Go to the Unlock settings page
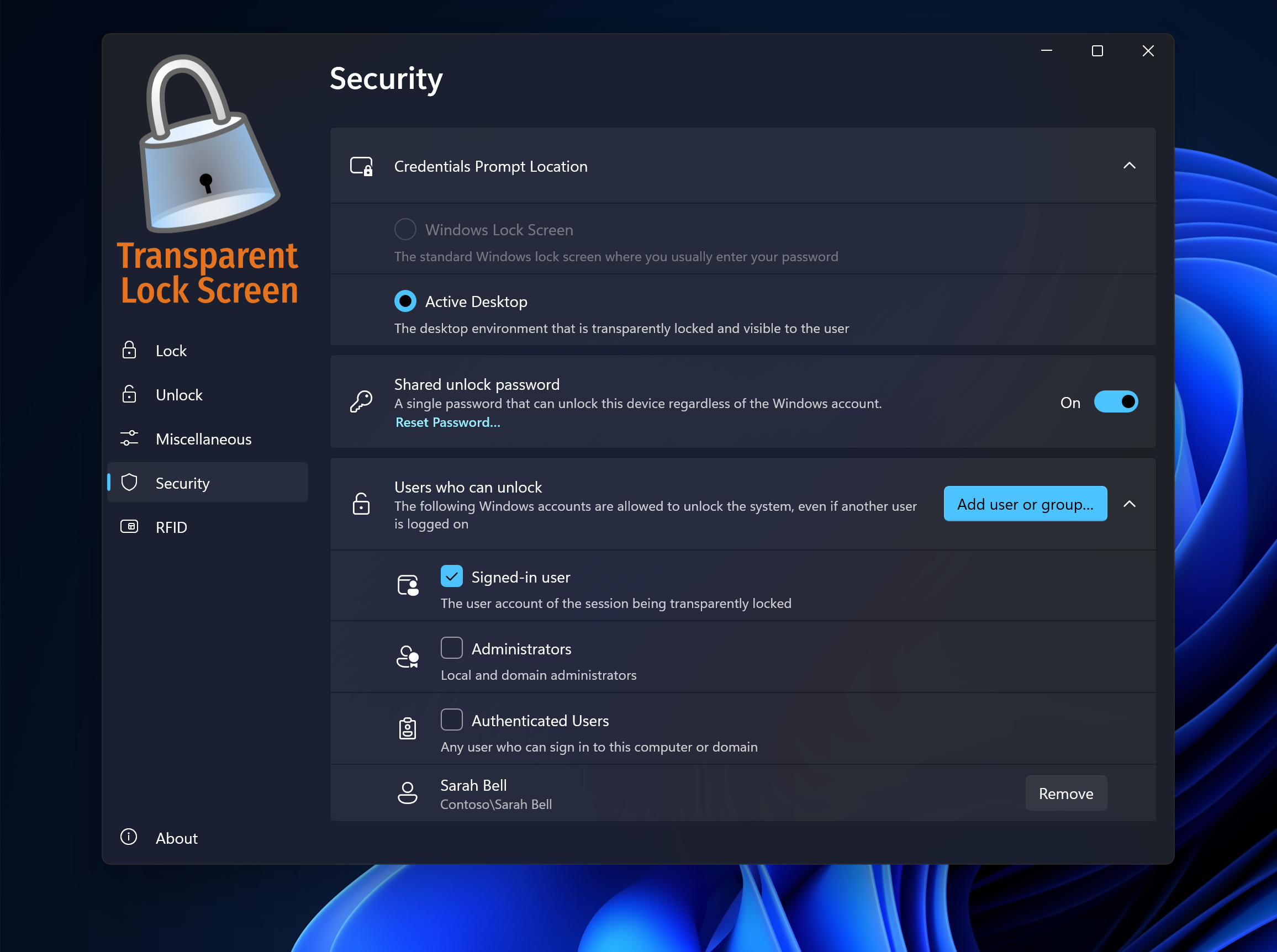Viewport: 1277px width, 952px height. 179,394
